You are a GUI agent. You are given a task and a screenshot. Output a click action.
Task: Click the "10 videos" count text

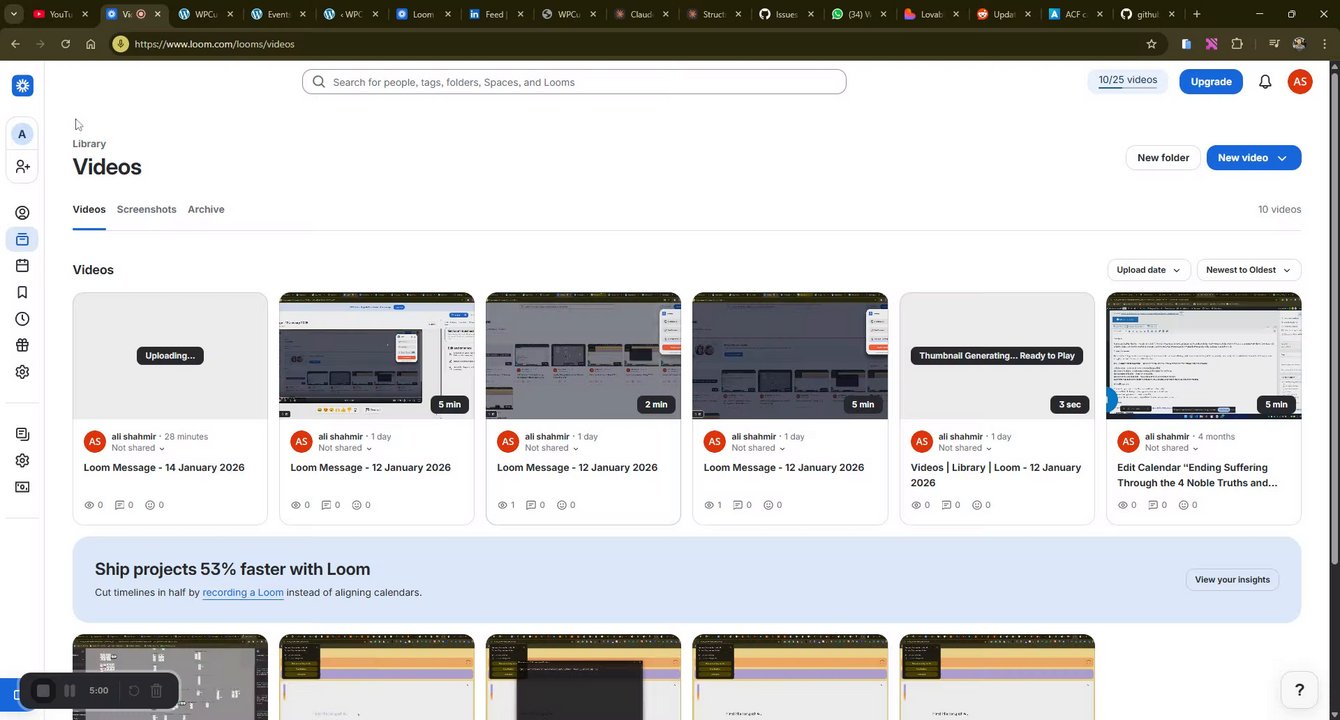coord(1280,210)
